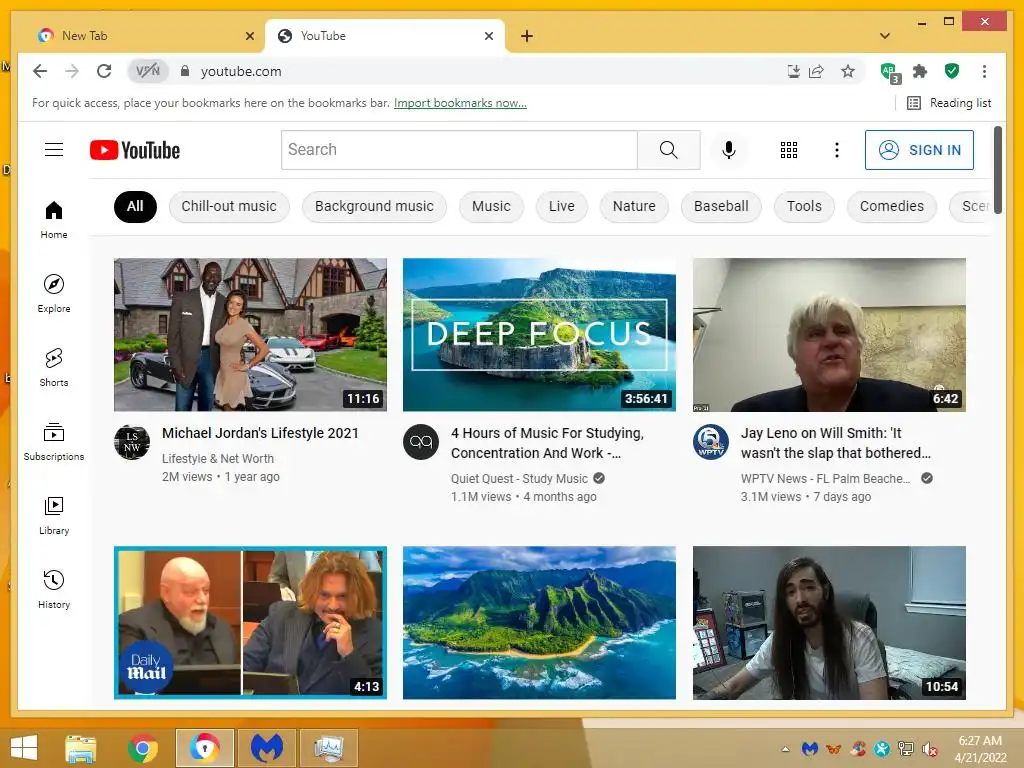Open File Explorer from the taskbar

pos(80,748)
